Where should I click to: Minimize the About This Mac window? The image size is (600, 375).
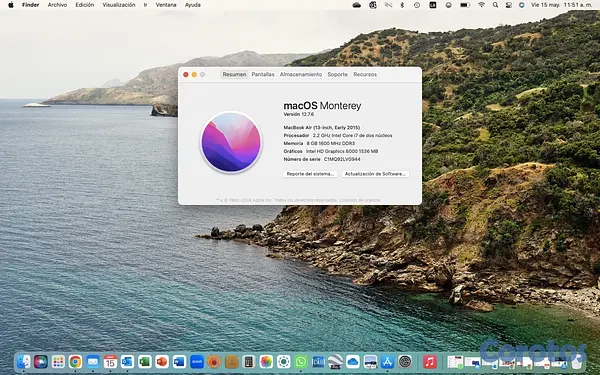[x=194, y=75]
